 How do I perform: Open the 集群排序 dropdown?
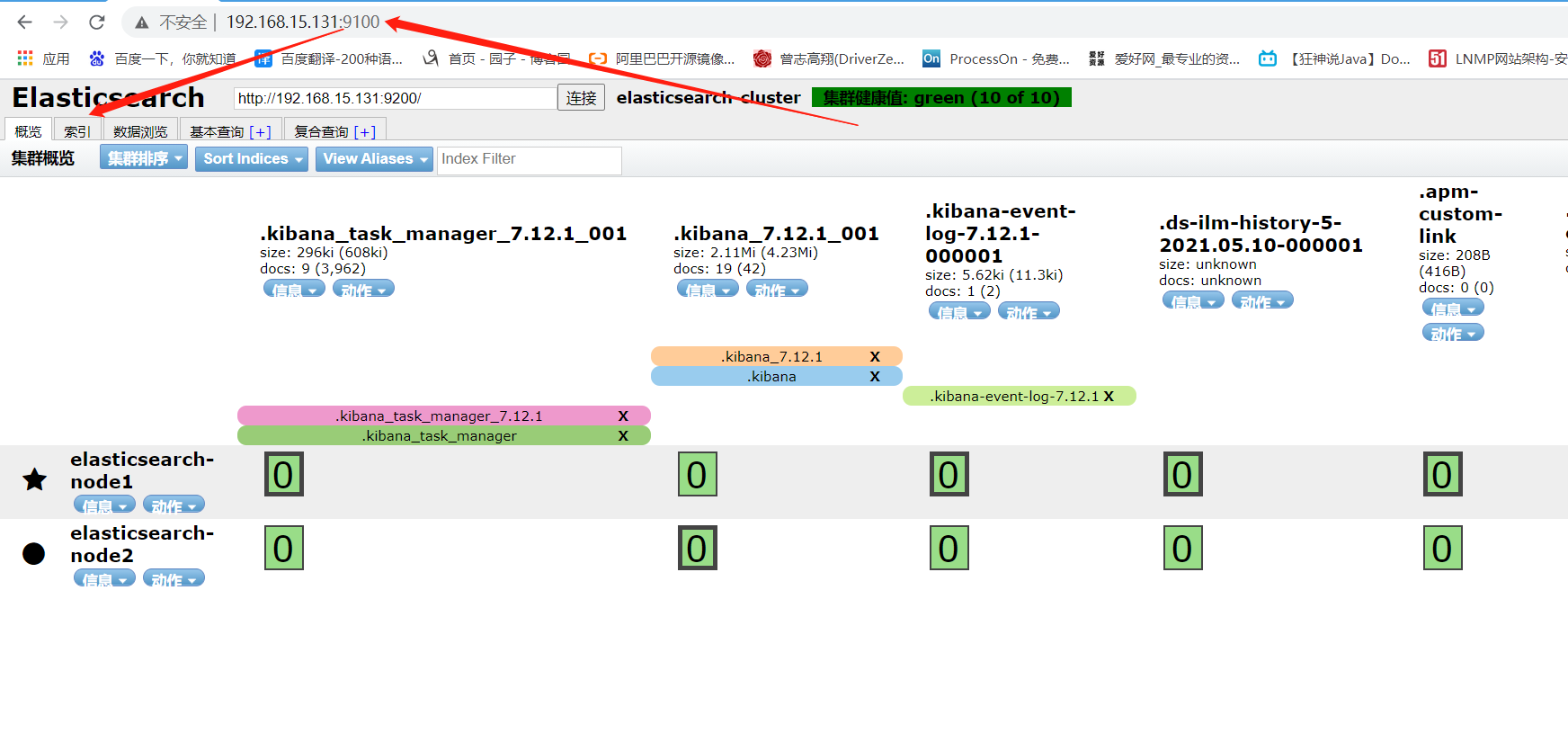tap(144, 159)
